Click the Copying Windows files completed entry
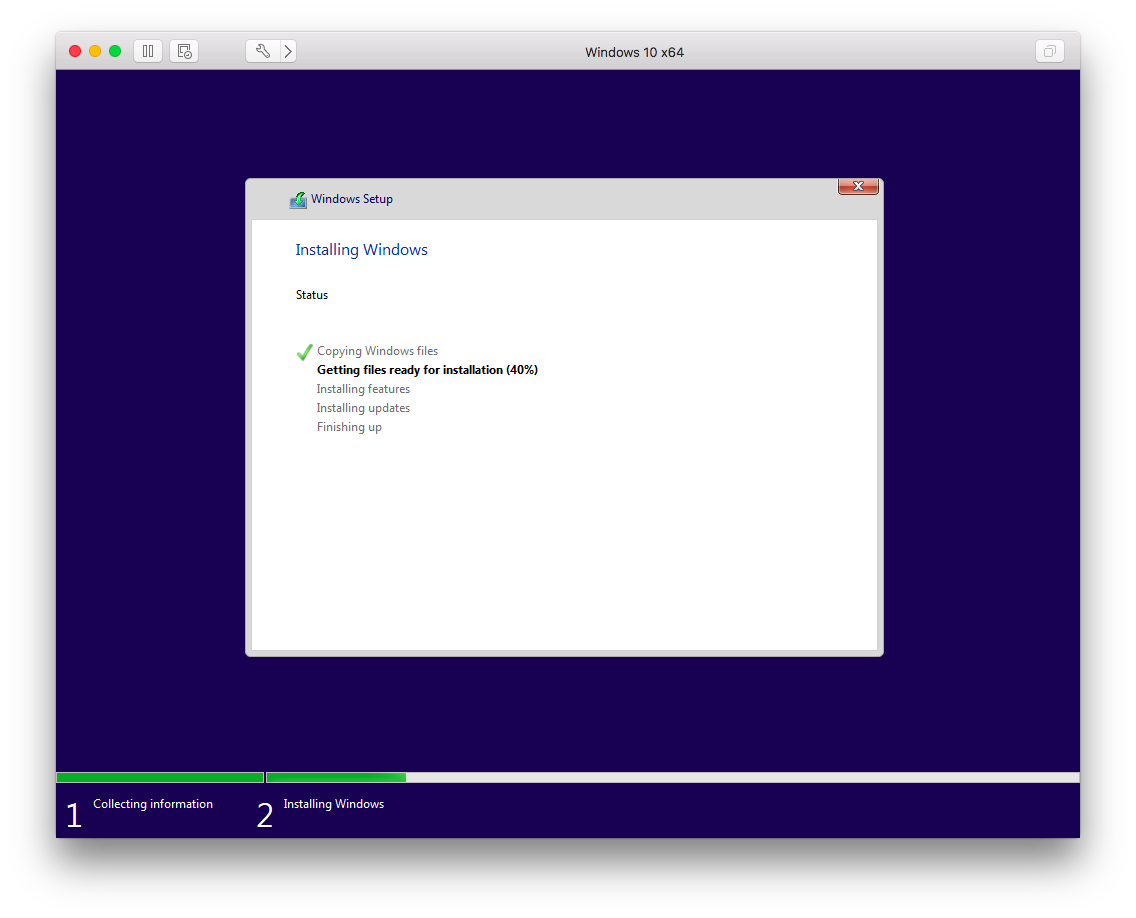 point(377,351)
